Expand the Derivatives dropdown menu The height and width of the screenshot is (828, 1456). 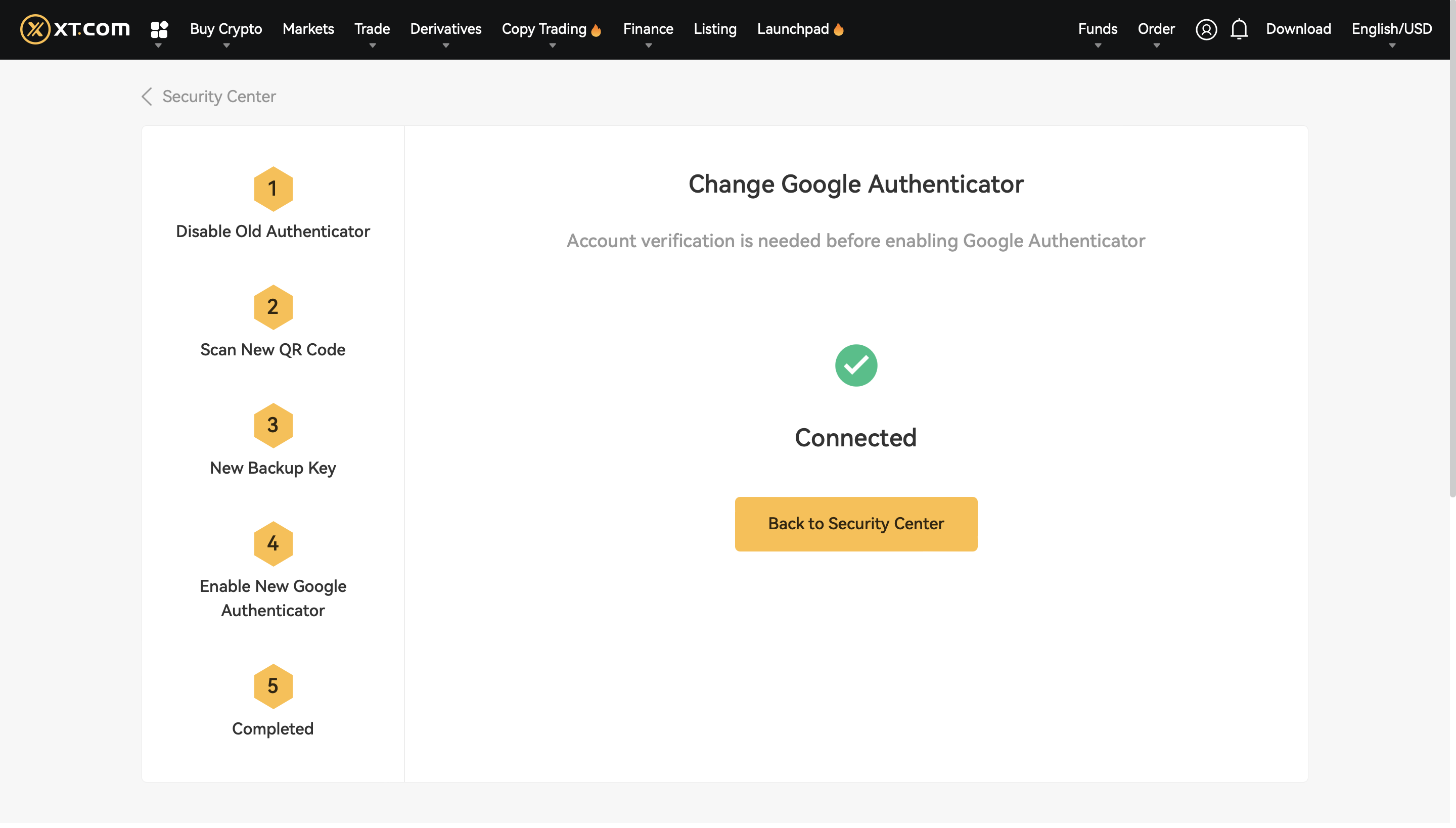445,29
